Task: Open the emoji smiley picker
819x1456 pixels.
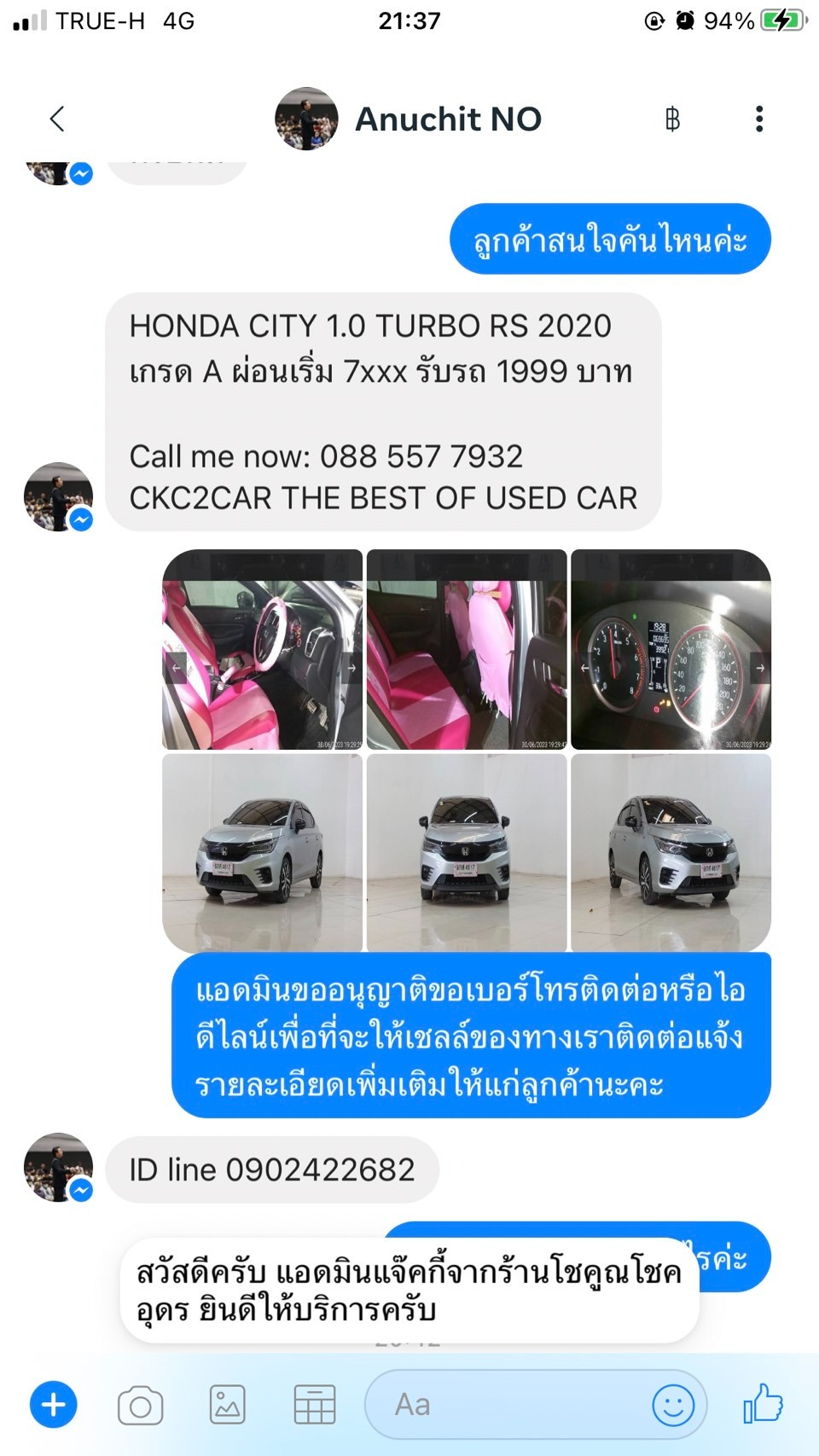Action: pyautogui.click(x=673, y=1405)
